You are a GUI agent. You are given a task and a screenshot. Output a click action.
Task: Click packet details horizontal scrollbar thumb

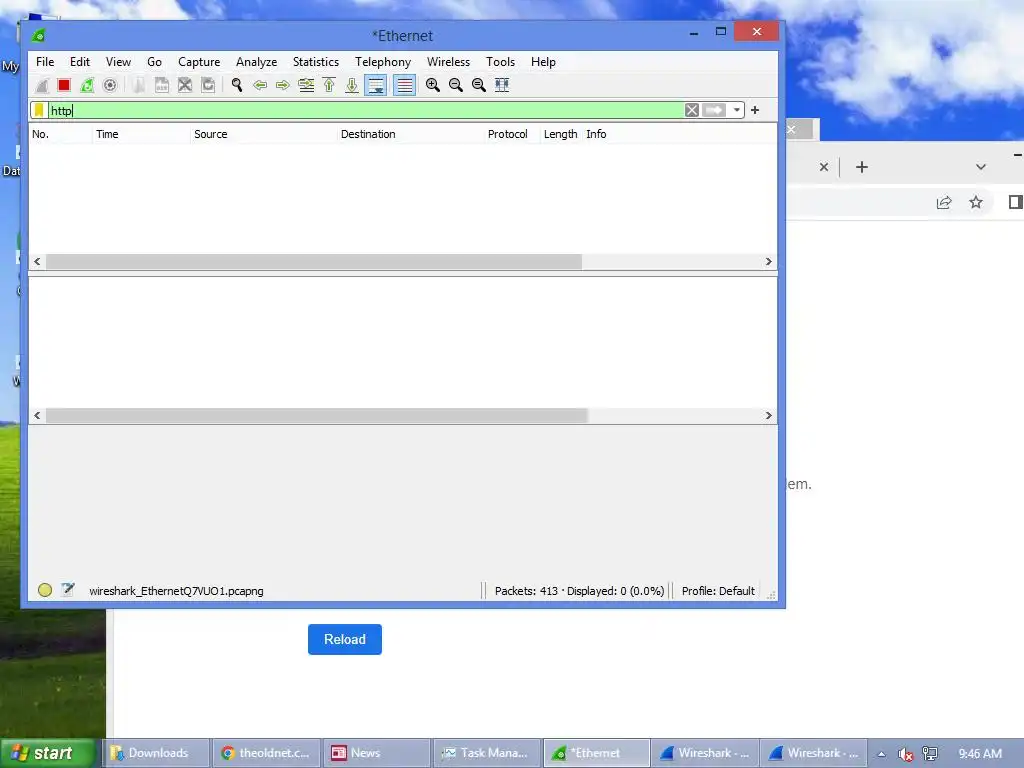click(317, 416)
